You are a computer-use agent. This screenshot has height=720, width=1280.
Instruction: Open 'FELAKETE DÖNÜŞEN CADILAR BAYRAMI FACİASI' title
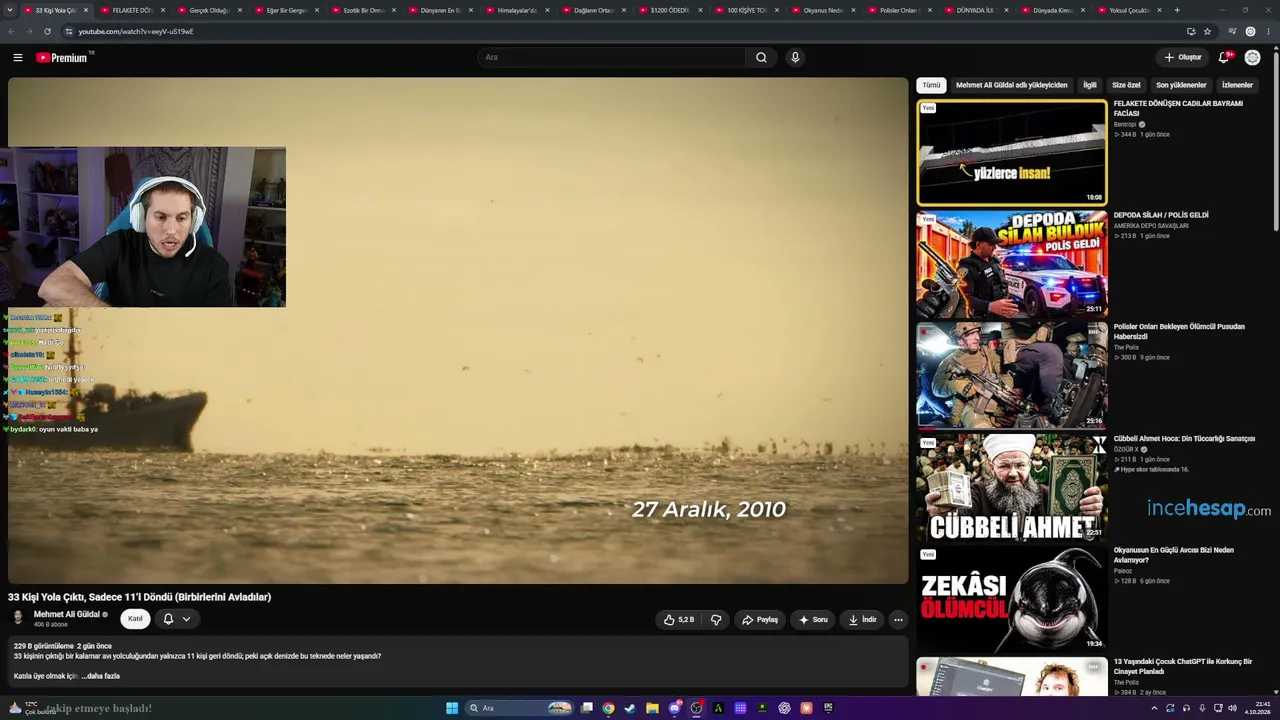[1178, 108]
